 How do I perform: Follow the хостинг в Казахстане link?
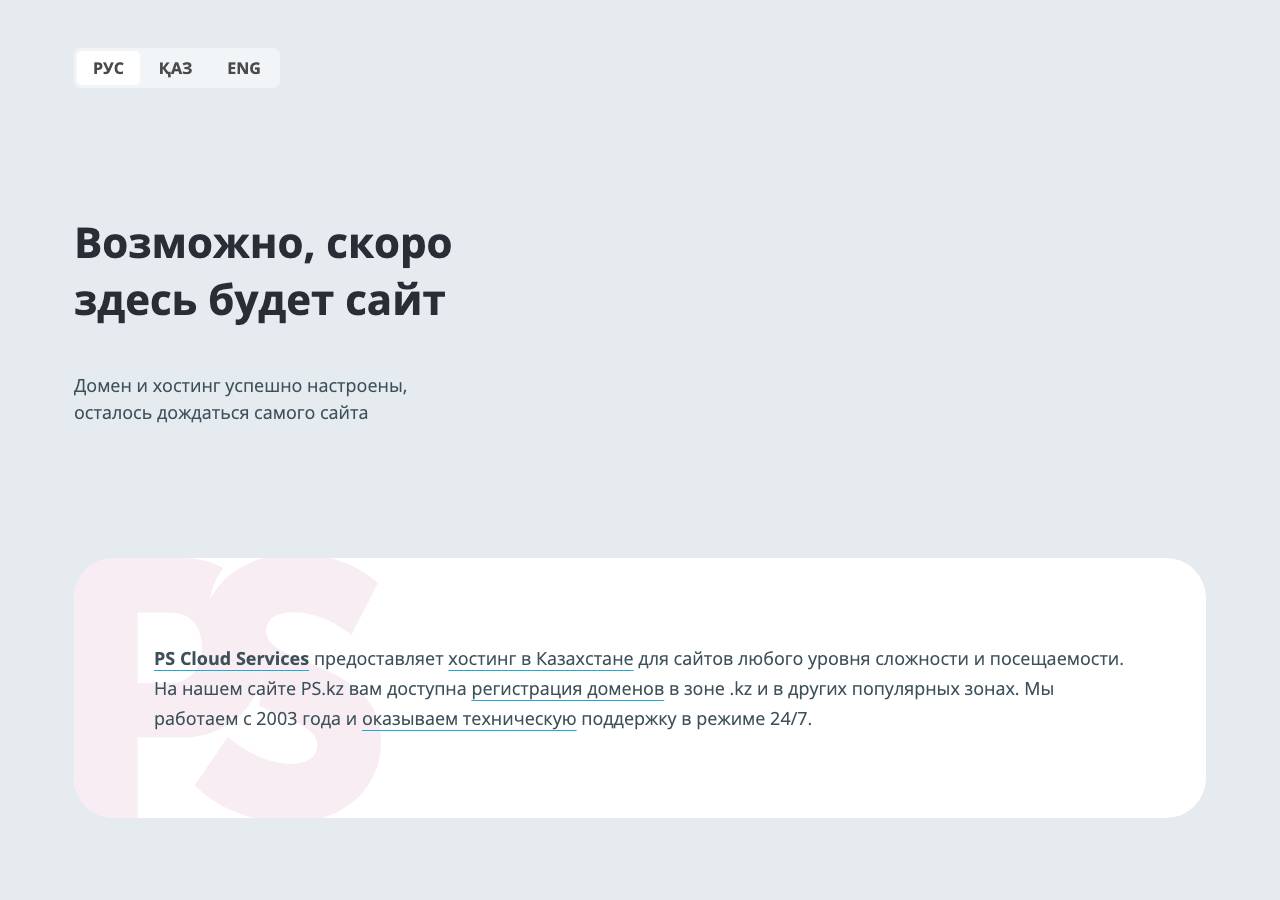[540, 659]
